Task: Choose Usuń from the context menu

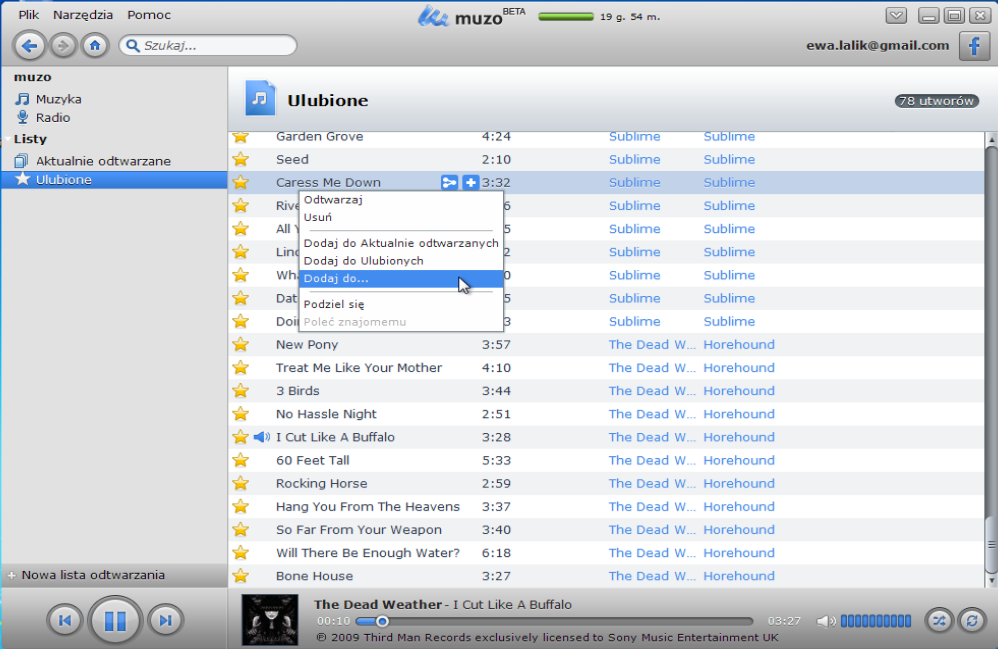Action: point(401,218)
